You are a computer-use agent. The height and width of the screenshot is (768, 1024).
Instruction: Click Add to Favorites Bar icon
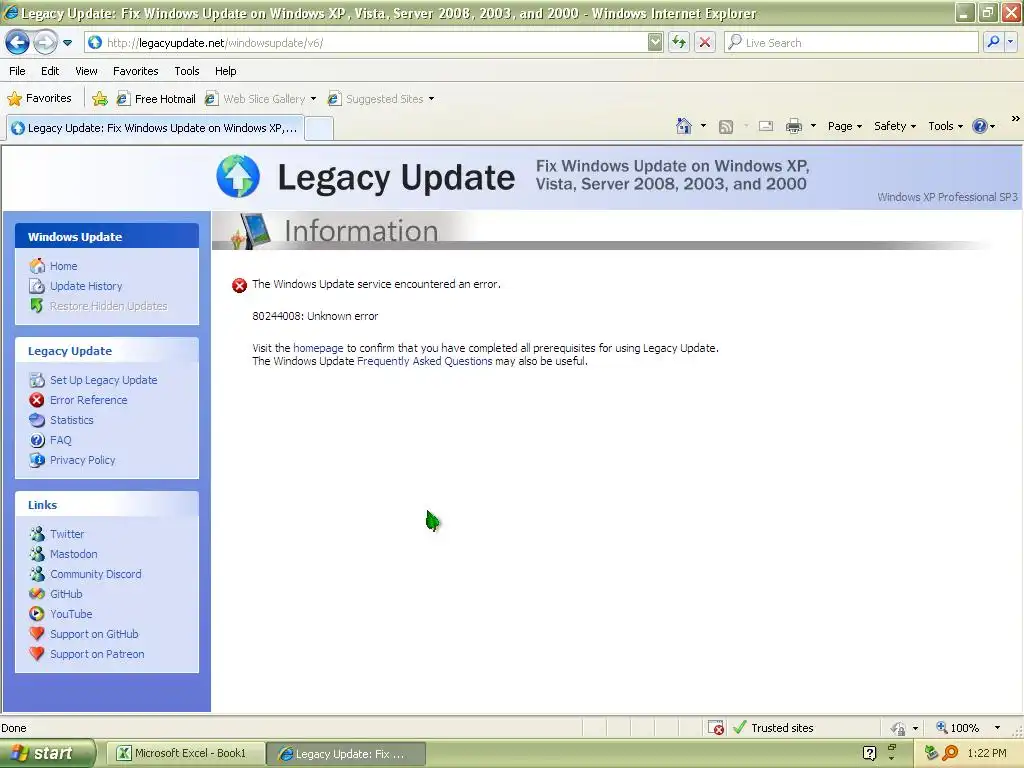pos(100,99)
